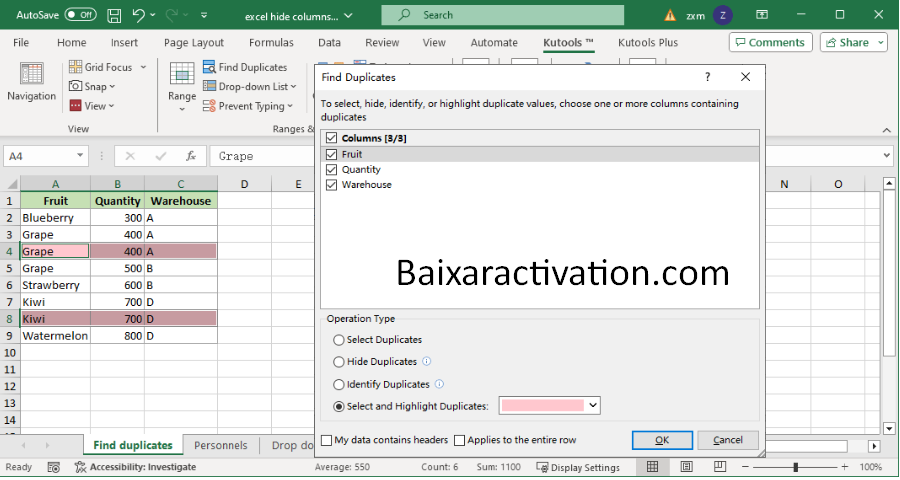Switch to Page Layout view in status bar
The image size is (900, 480).
(x=686, y=467)
